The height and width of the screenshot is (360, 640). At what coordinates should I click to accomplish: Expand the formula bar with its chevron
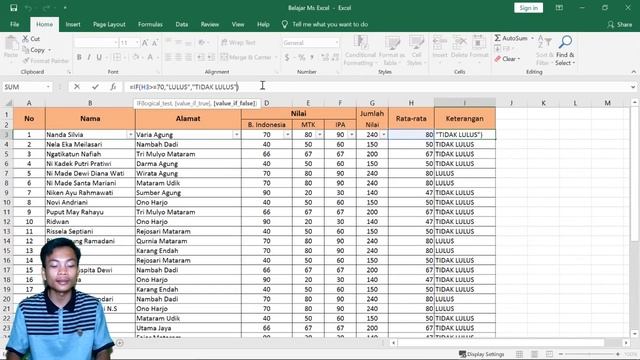click(x=633, y=87)
